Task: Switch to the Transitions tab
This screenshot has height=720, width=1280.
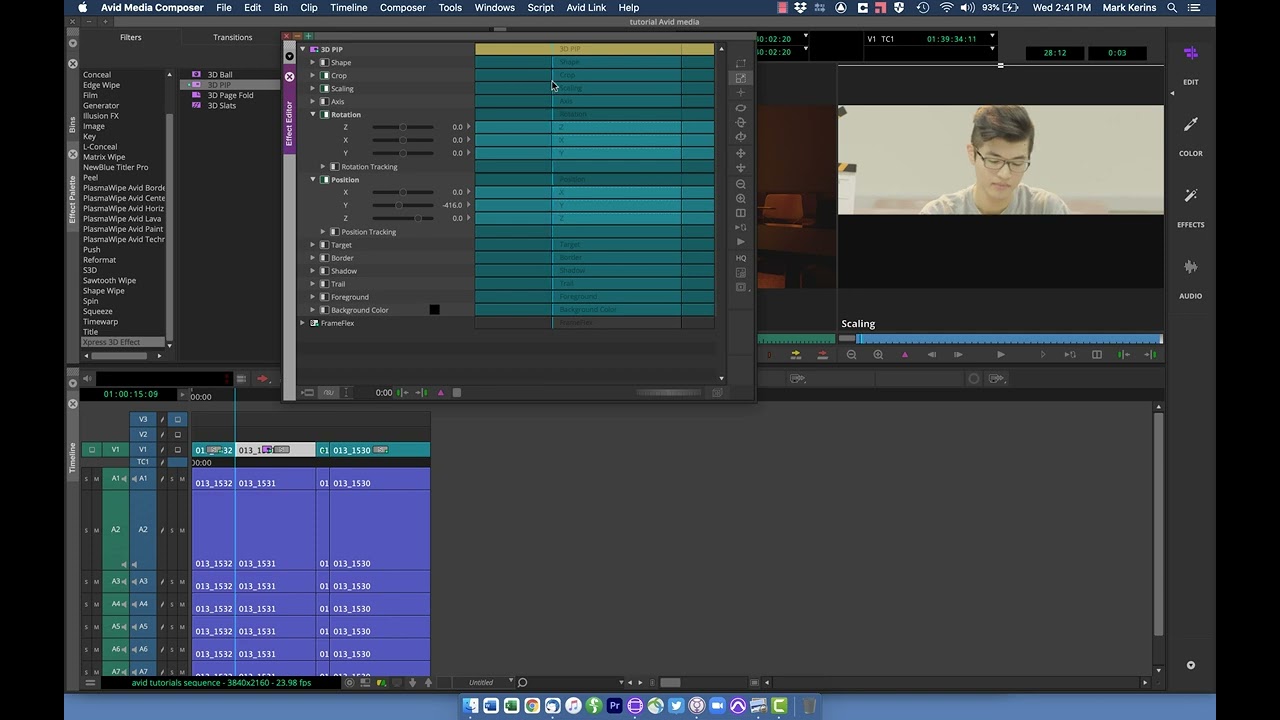Action: tap(232, 38)
